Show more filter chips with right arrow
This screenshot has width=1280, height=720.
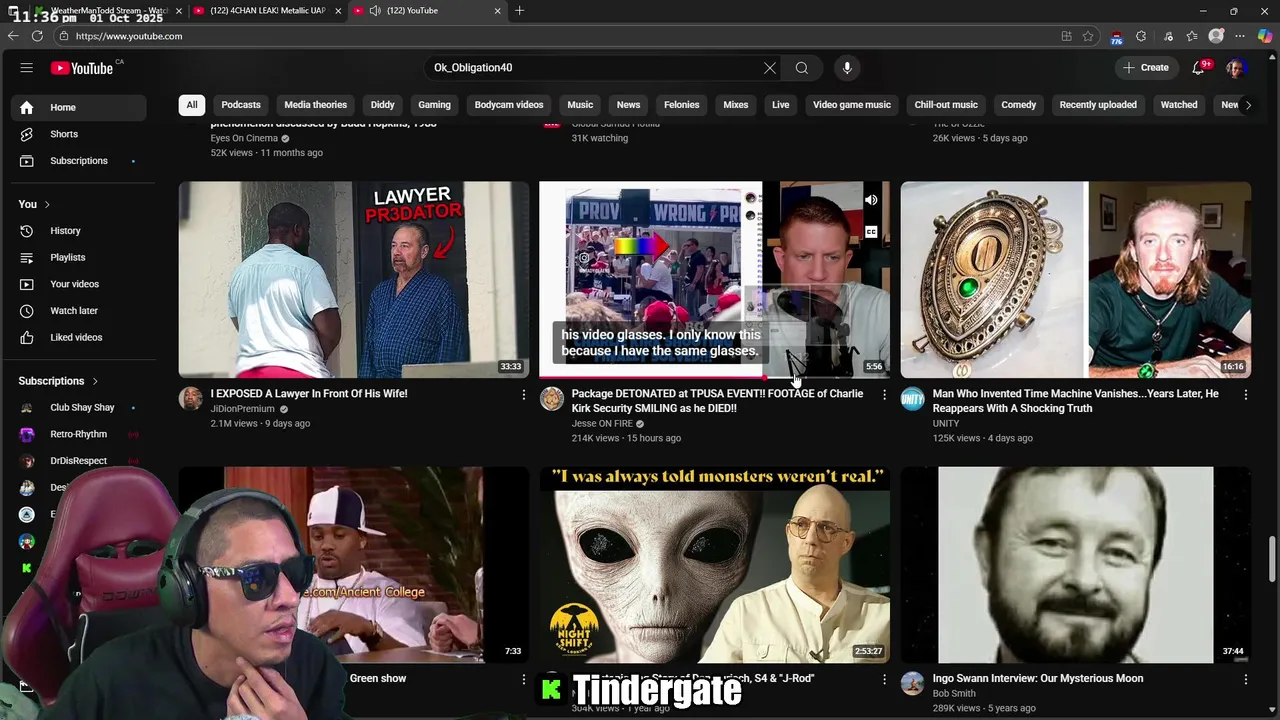tap(1247, 105)
